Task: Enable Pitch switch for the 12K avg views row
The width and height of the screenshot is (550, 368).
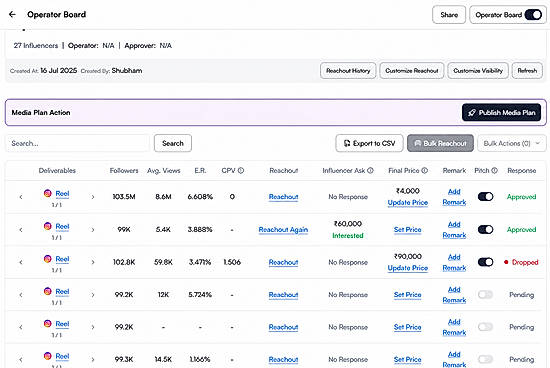Action: click(485, 294)
